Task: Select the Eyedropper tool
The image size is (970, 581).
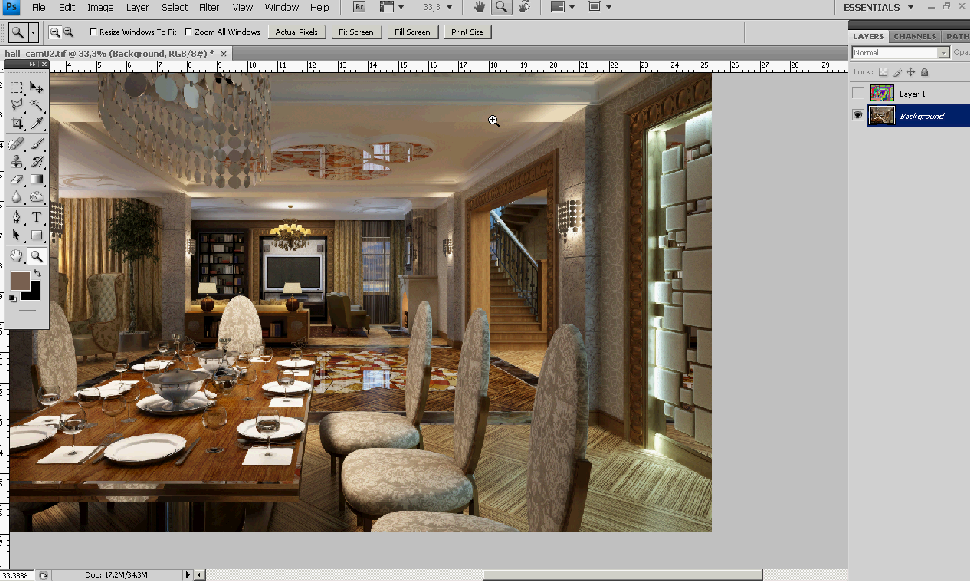Action: tap(36, 123)
